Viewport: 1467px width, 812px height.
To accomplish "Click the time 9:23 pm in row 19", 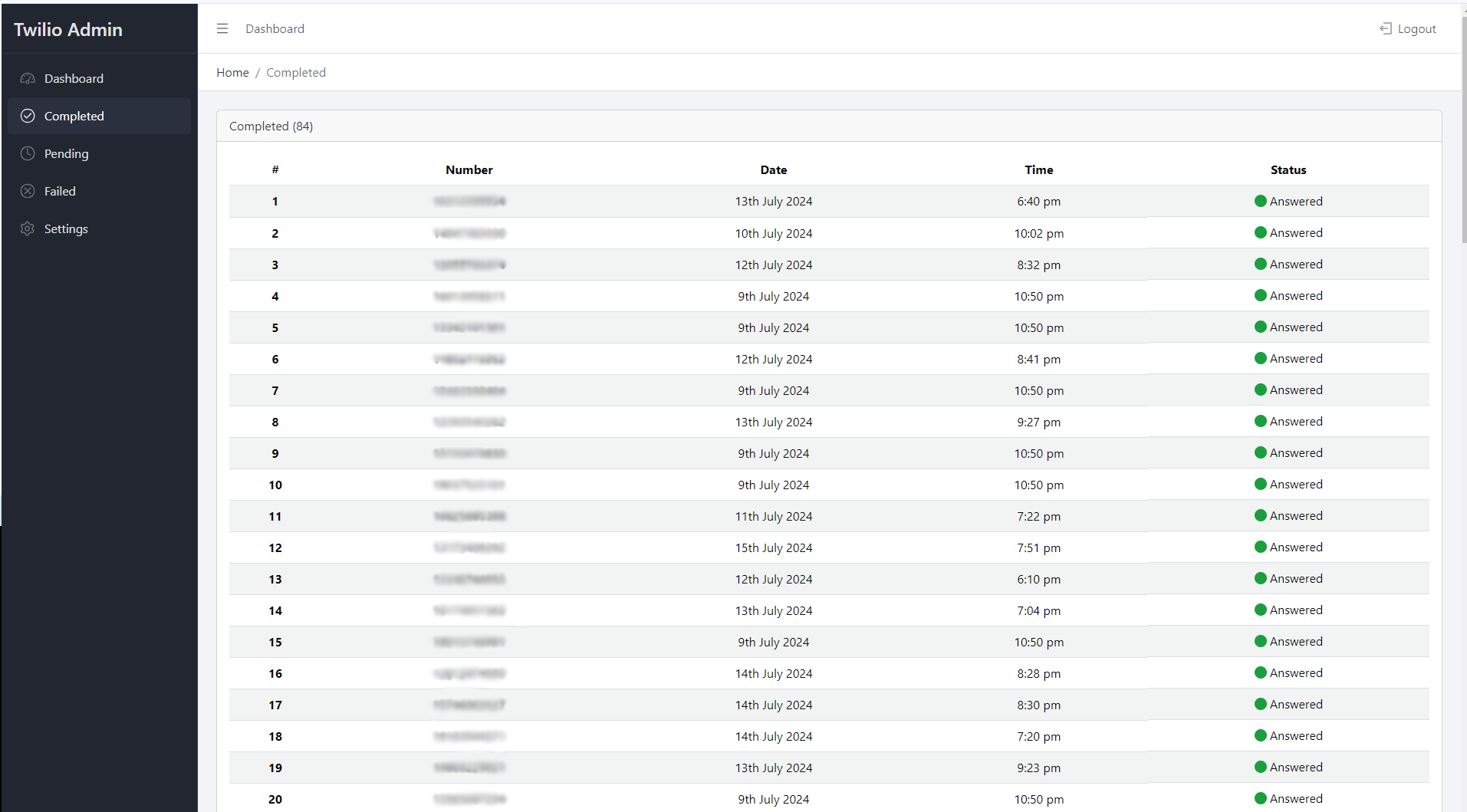I will point(1039,768).
